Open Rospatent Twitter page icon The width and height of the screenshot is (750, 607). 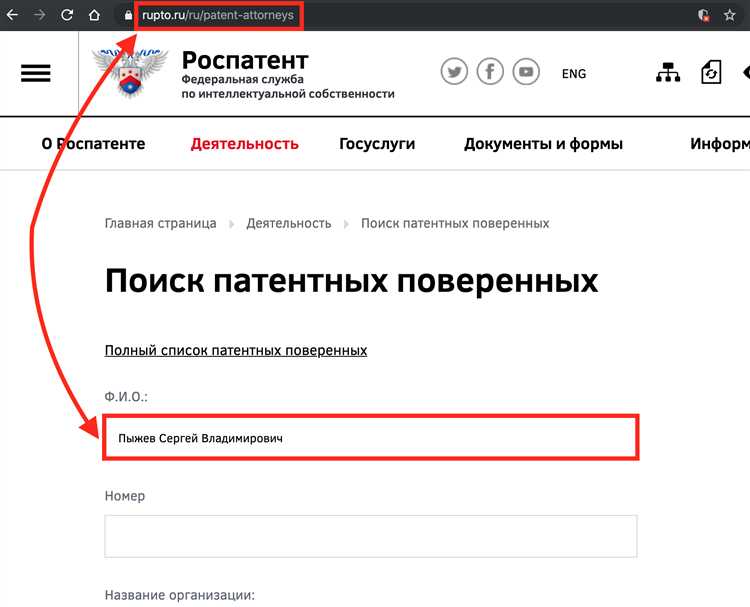454,72
